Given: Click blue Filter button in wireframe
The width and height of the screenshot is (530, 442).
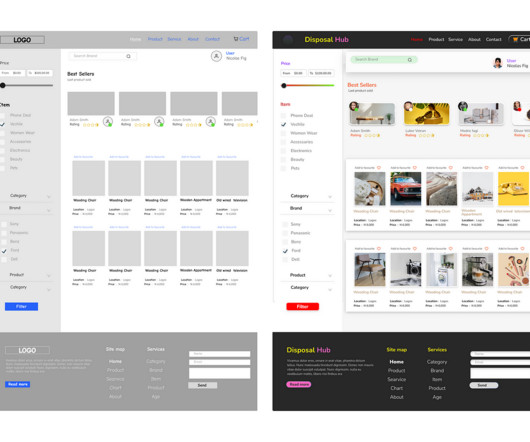Looking at the screenshot, I should click(21, 306).
